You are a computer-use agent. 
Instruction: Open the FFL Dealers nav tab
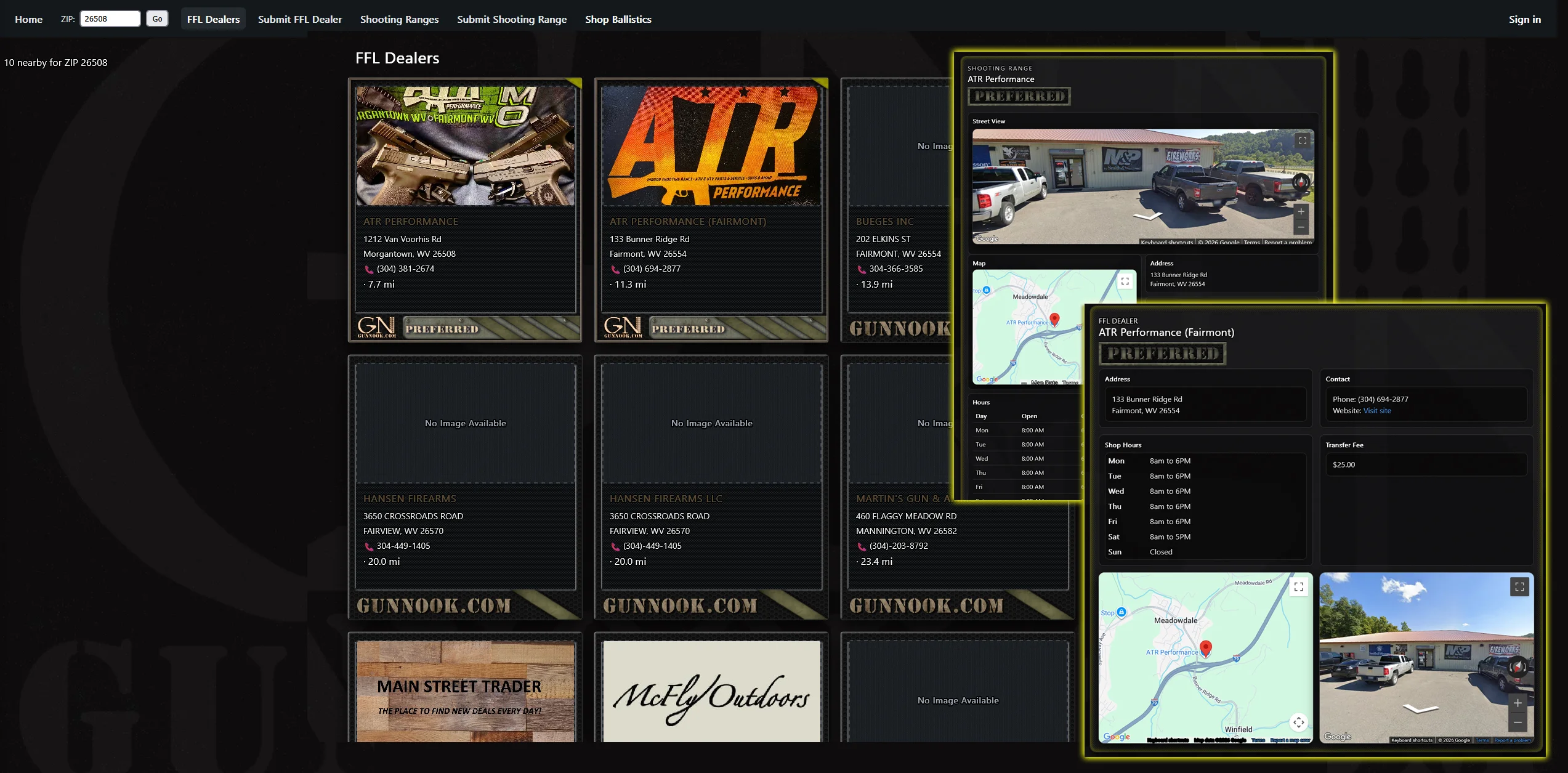click(x=213, y=19)
